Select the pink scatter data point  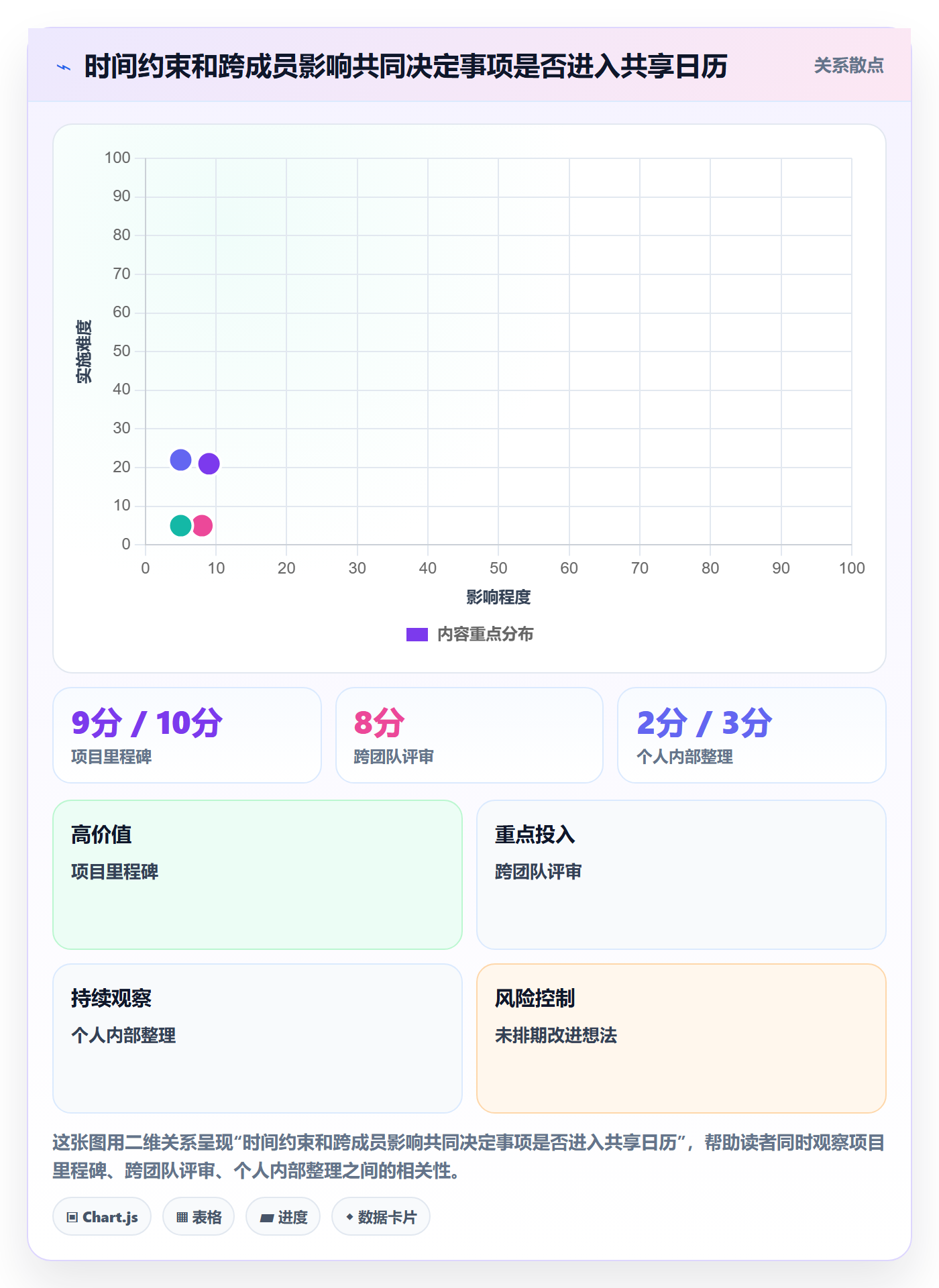pyautogui.click(x=202, y=525)
